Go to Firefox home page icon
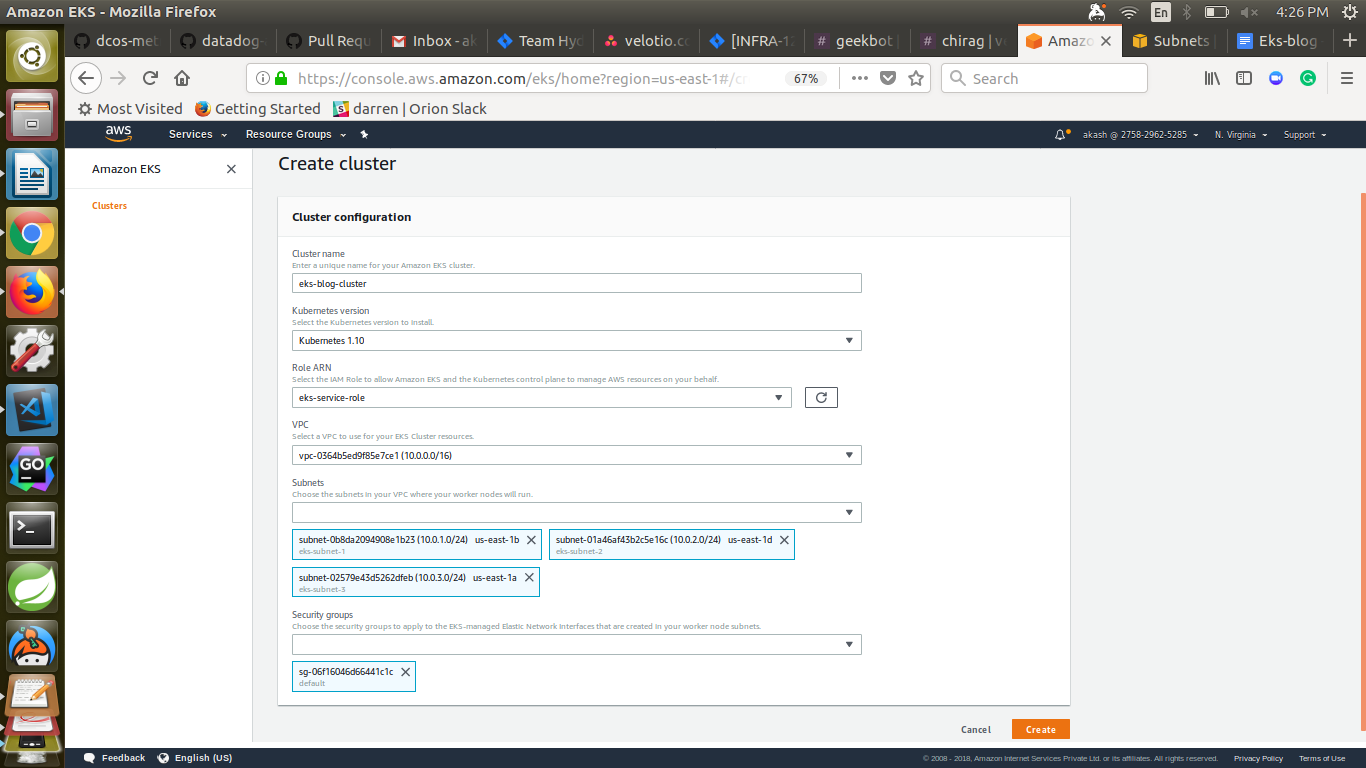Image resolution: width=1366 pixels, height=768 pixels. pyautogui.click(x=182, y=78)
